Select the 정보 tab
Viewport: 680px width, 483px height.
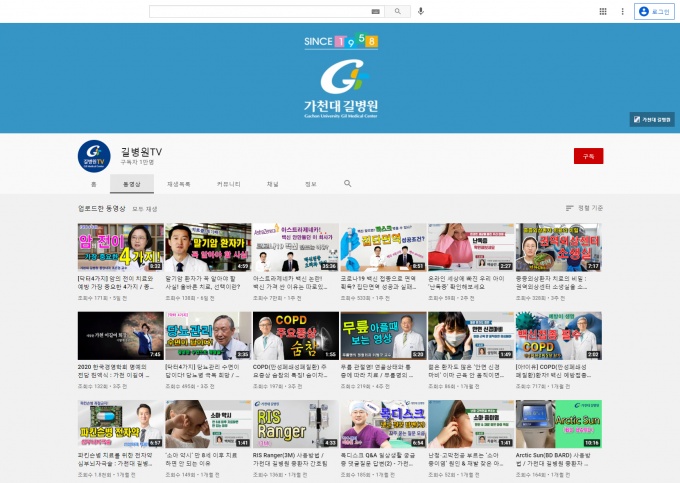pos(310,184)
